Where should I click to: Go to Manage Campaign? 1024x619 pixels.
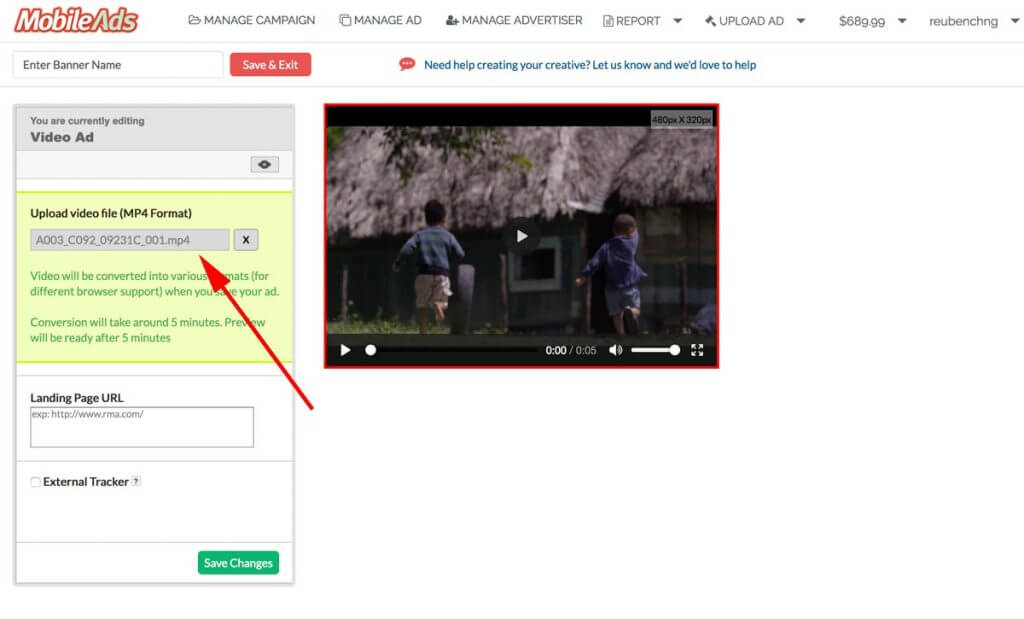click(x=251, y=20)
